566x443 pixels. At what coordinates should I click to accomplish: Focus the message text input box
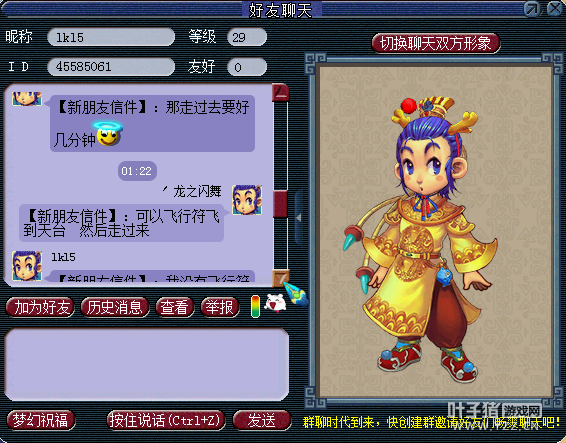[x=147, y=364]
